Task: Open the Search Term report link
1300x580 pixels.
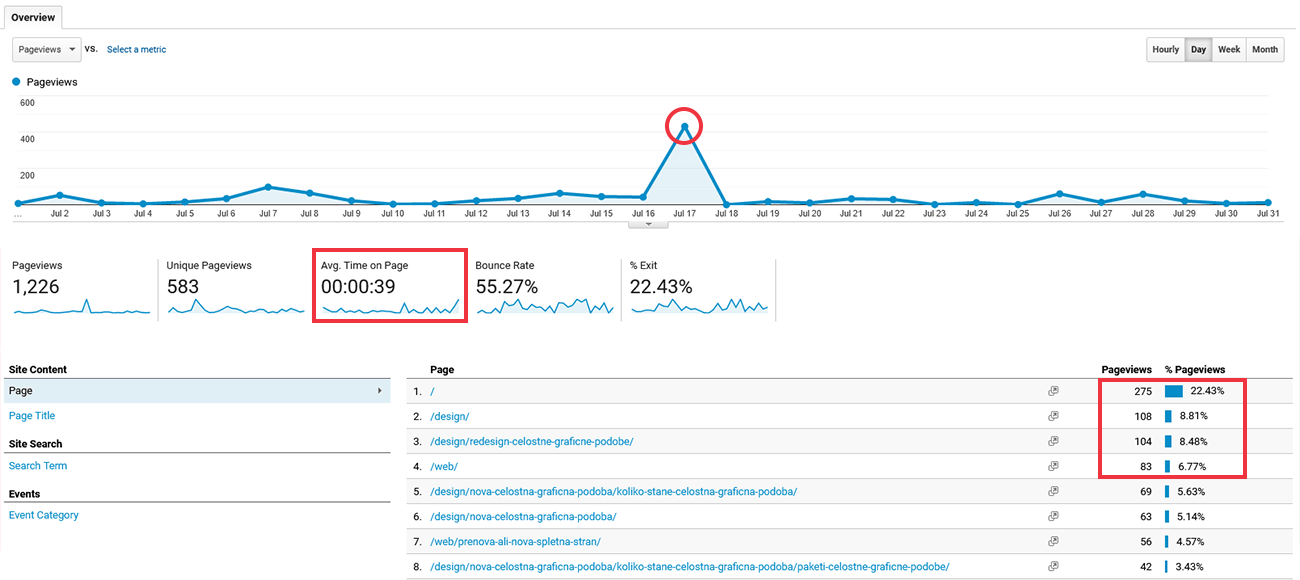Action: coord(38,466)
